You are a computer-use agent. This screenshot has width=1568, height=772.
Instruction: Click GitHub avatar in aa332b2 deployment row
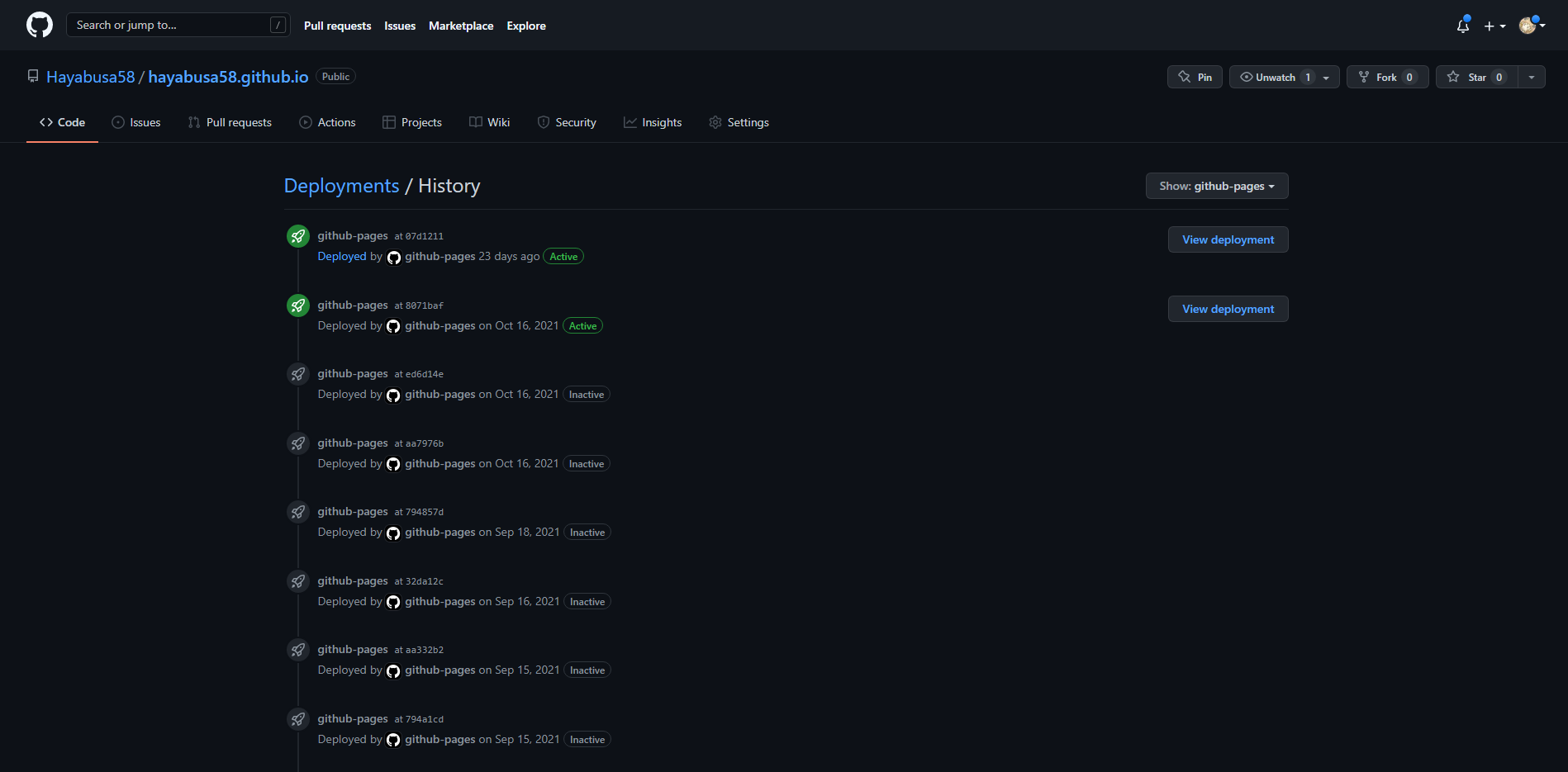pos(394,670)
